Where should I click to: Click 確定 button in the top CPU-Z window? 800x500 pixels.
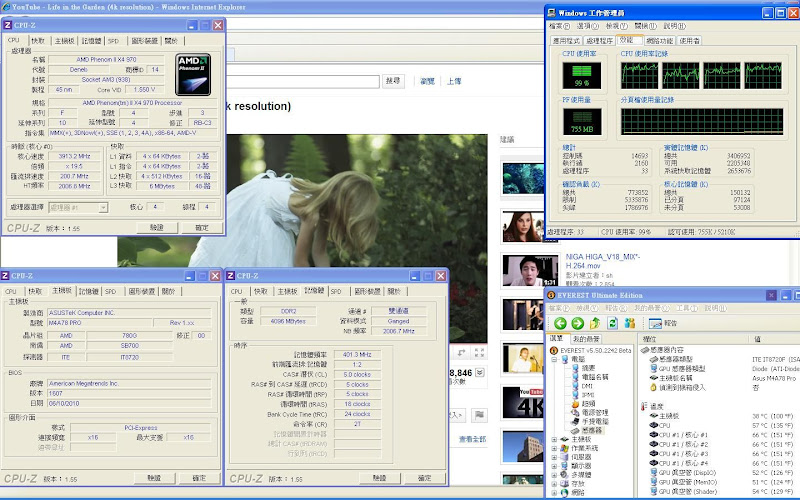202,228
